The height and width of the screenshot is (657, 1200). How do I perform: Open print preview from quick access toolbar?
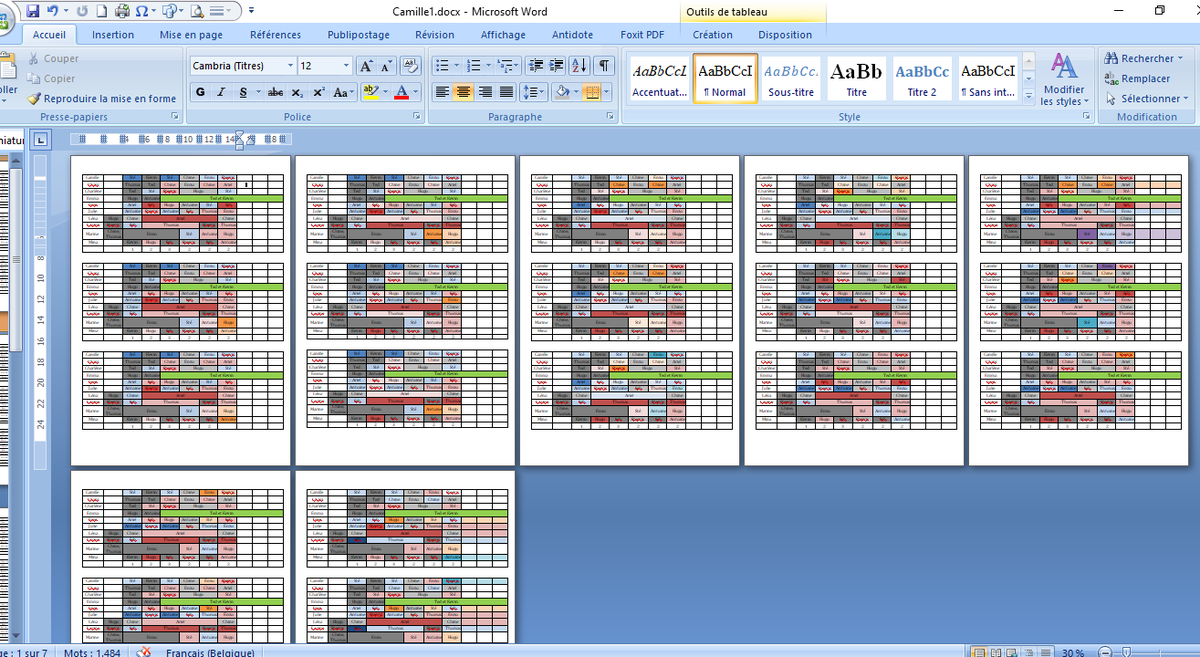pos(198,12)
